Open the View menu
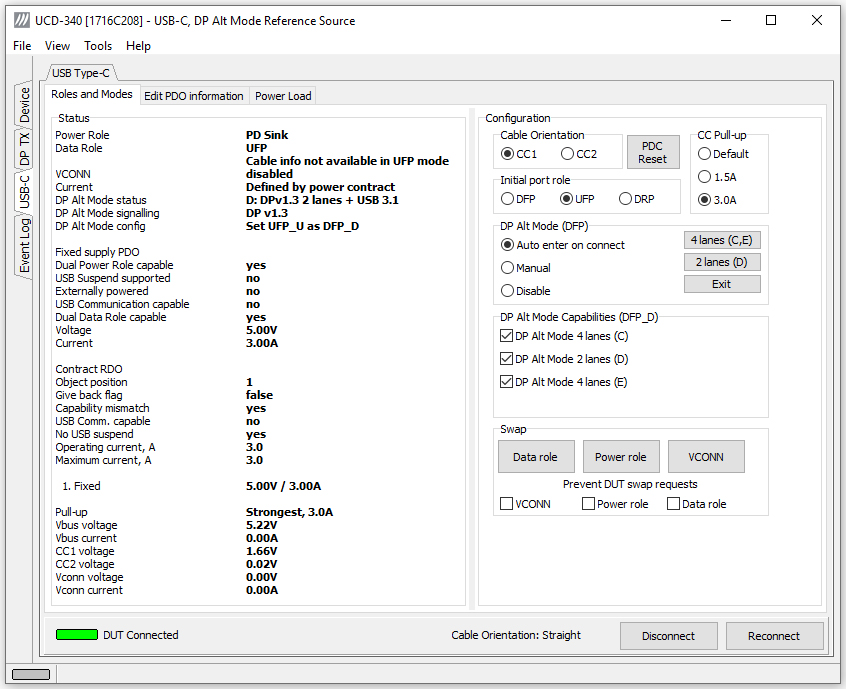 [57, 46]
